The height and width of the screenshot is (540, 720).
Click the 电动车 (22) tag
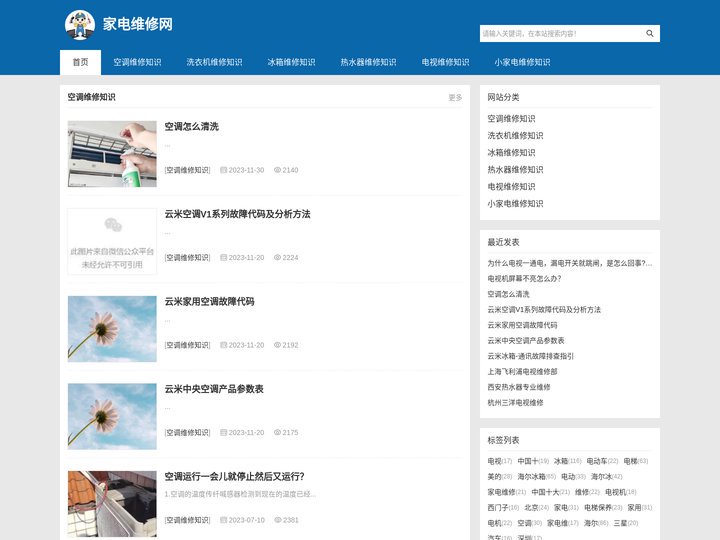point(602,461)
